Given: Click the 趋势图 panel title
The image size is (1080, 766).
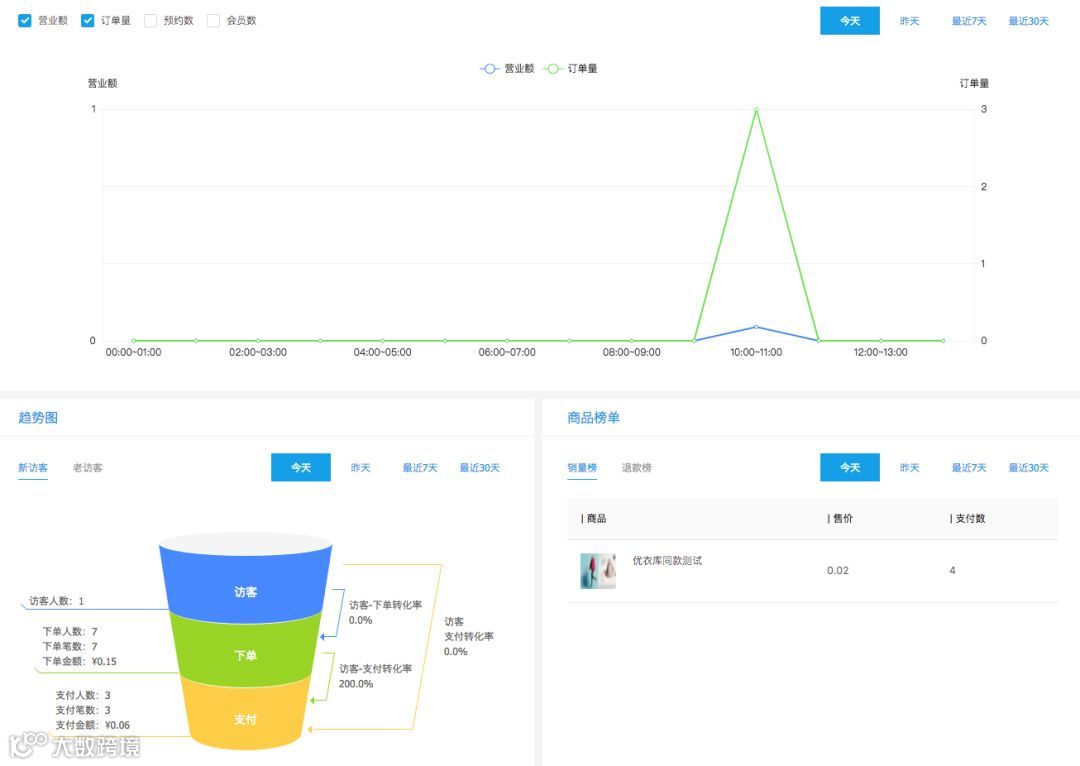Looking at the screenshot, I should [x=38, y=417].
